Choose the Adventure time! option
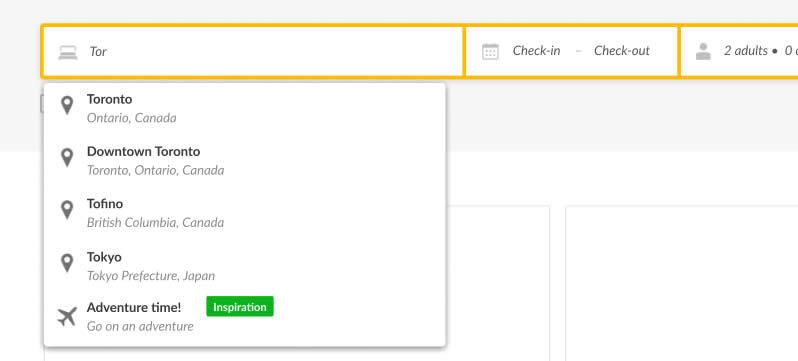This screenshot has width=798, height=361. pyautogui.click(x=245, y=317)
